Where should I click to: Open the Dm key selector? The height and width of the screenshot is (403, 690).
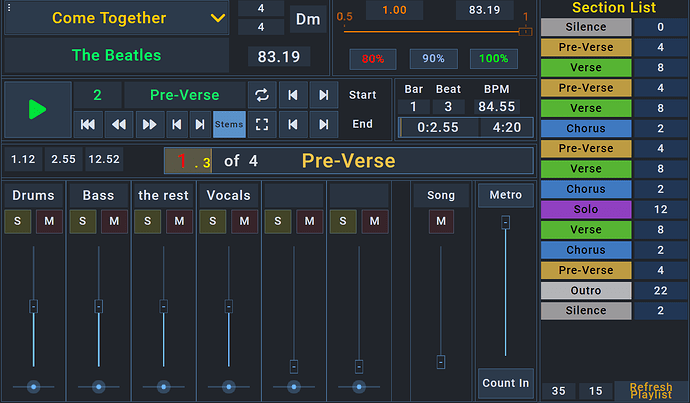coord(306,19)
